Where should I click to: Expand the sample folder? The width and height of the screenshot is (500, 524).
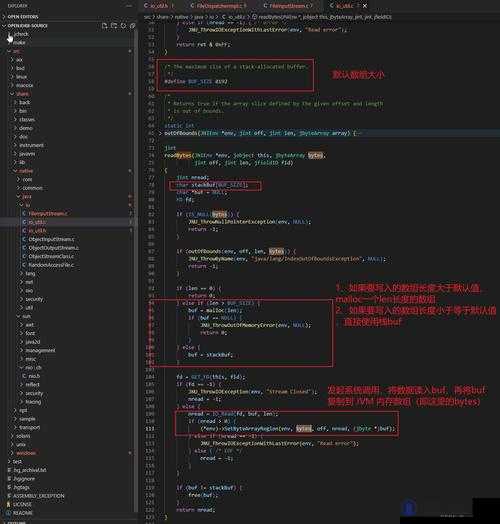(x=25, y=419)
